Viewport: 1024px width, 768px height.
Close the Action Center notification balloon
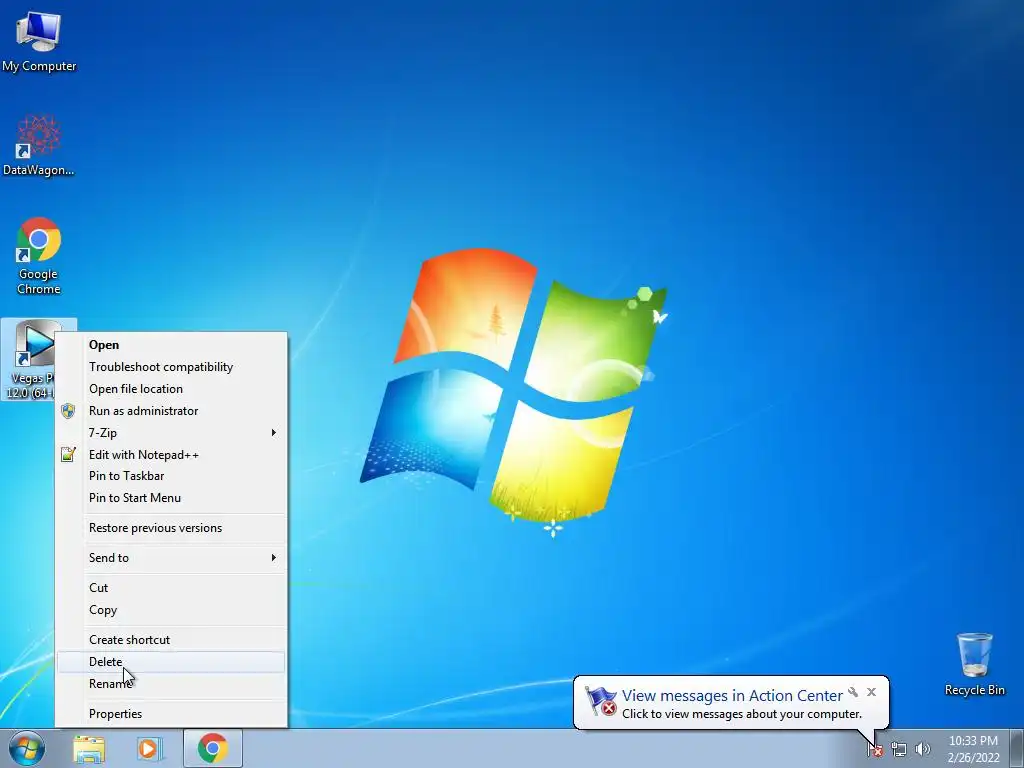[x=871, y=692]
